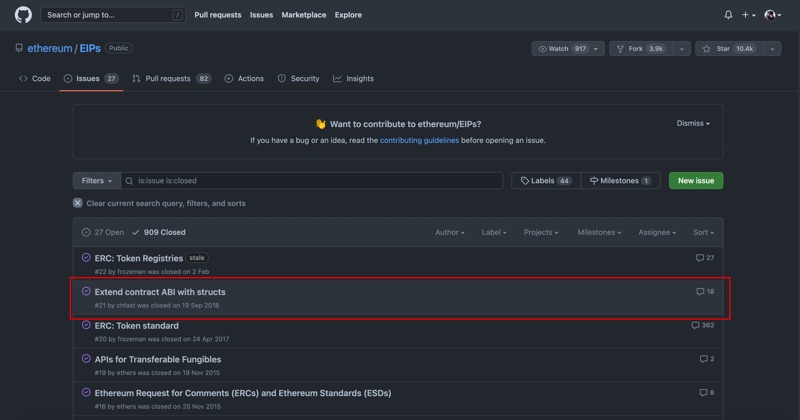Show the 27 Open issues
Screen dimensions: 800x420
[103, 232]
